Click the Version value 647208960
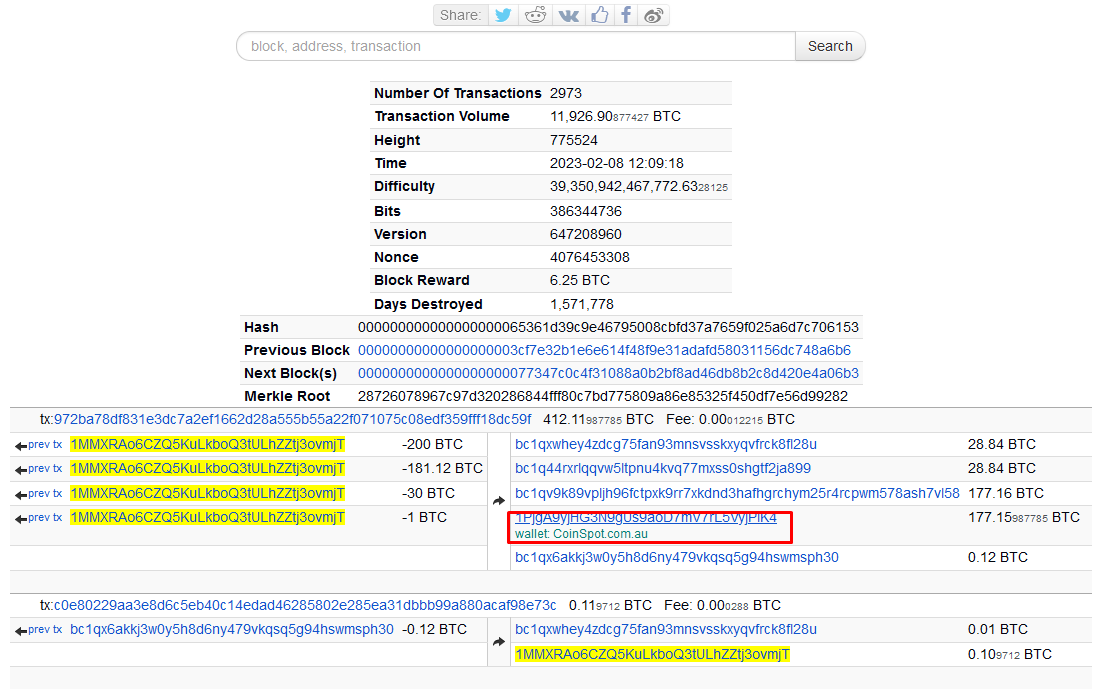This screenshot has width=1099, height=698. [586, 235]
